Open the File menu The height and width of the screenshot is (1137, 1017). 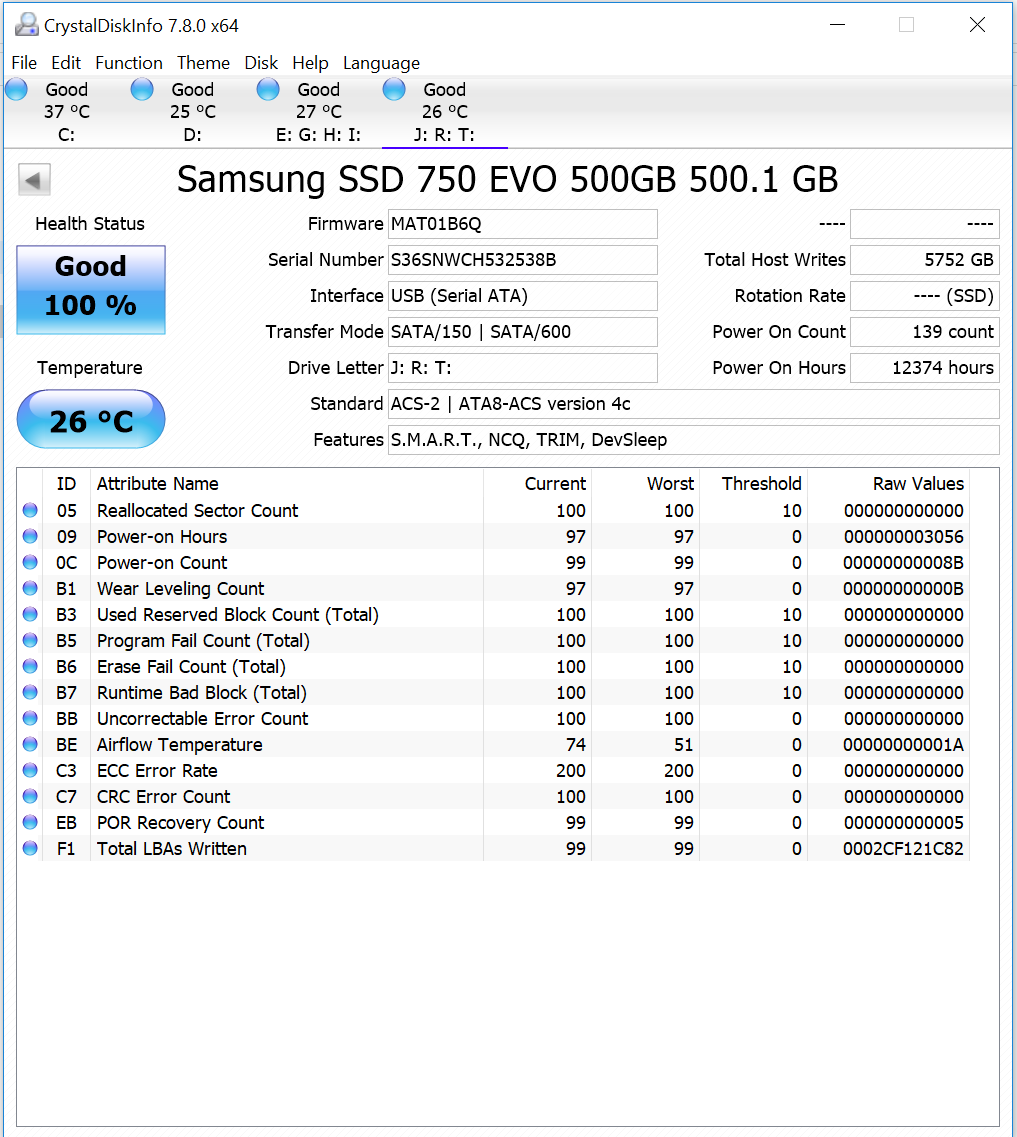pos(24,63)
